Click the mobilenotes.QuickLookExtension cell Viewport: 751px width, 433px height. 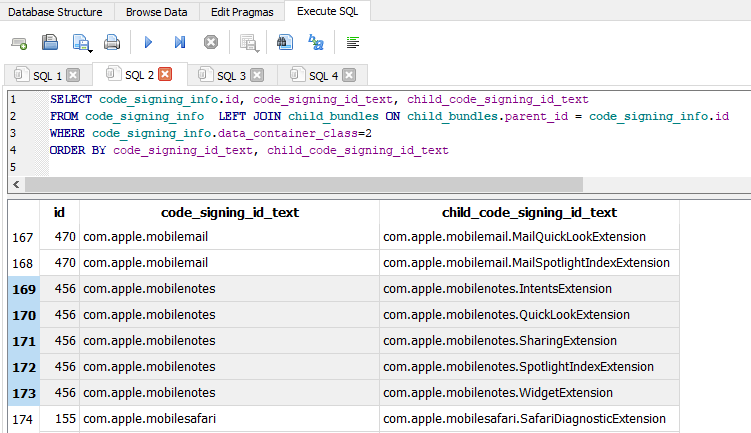(x=529, y=315)
